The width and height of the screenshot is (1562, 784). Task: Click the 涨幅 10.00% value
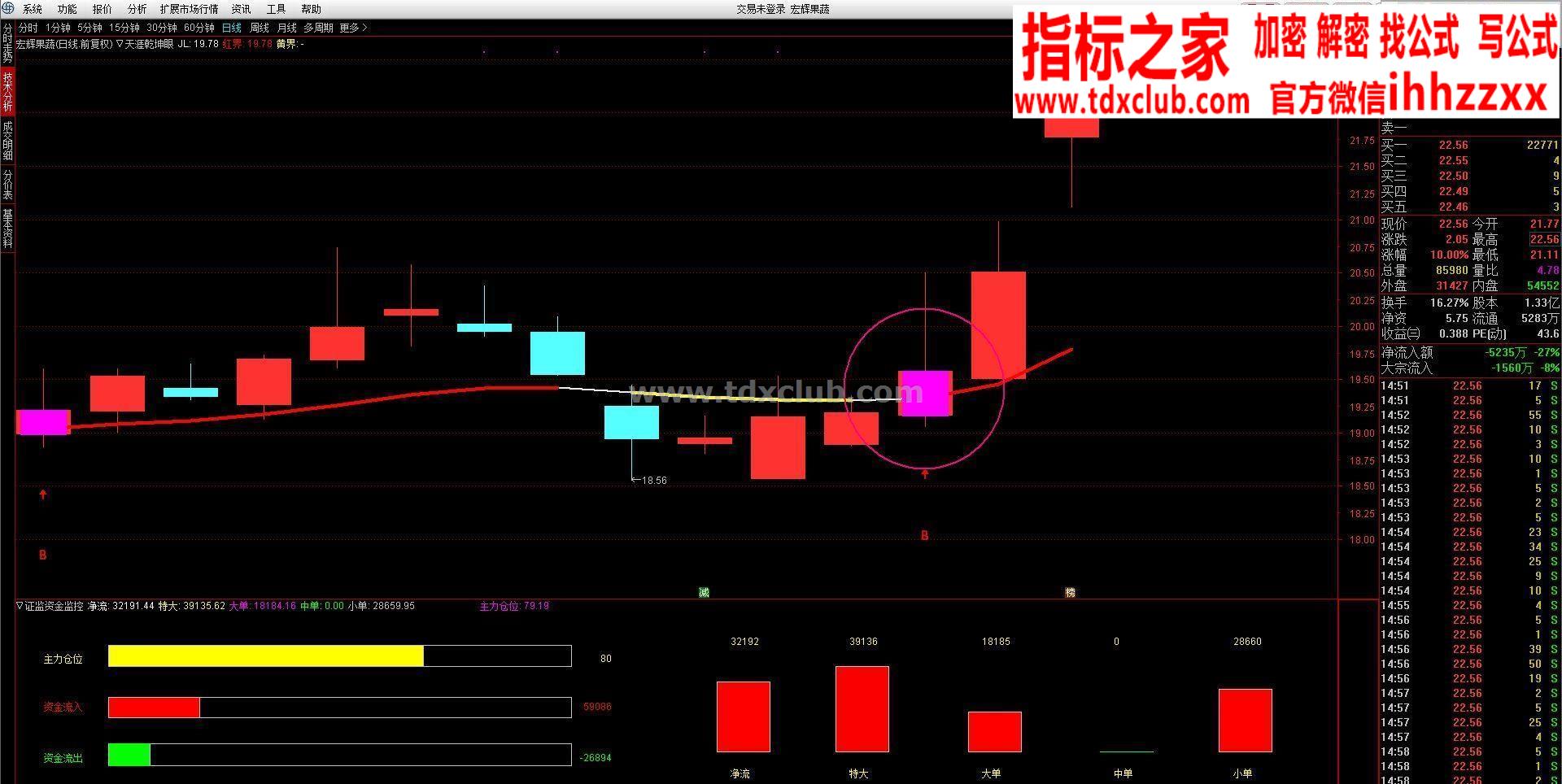(x=1449, y=255)
